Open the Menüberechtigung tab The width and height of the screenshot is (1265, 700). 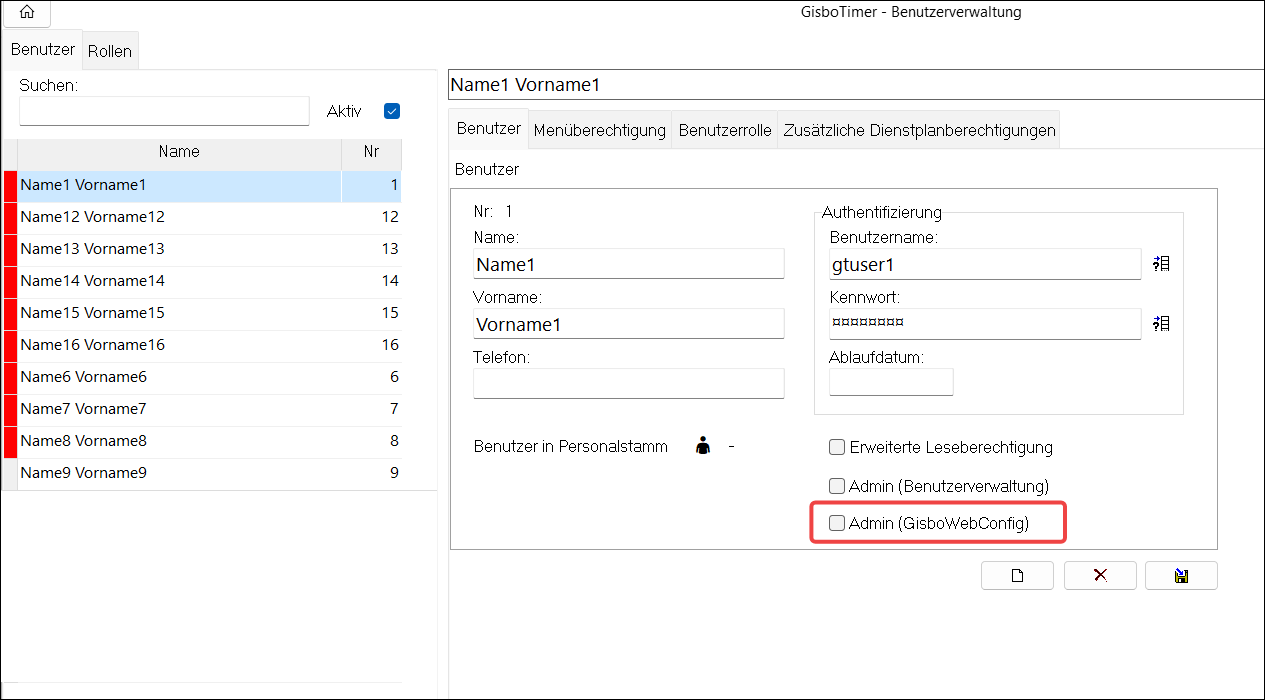pyautogui.click(x=600, y=130)
